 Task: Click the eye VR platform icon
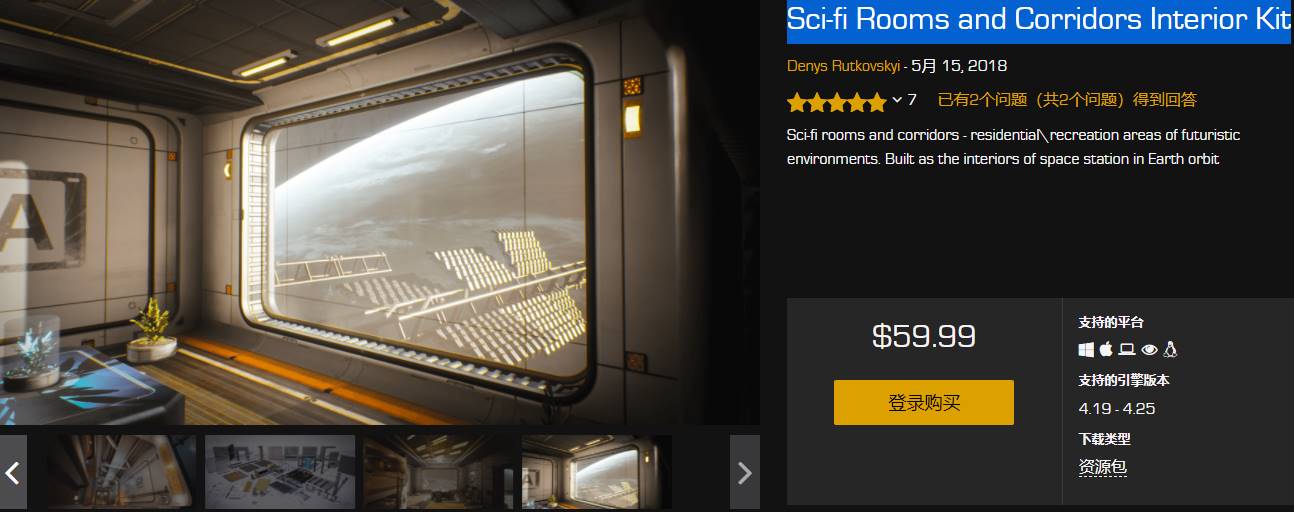point(1149,349)
